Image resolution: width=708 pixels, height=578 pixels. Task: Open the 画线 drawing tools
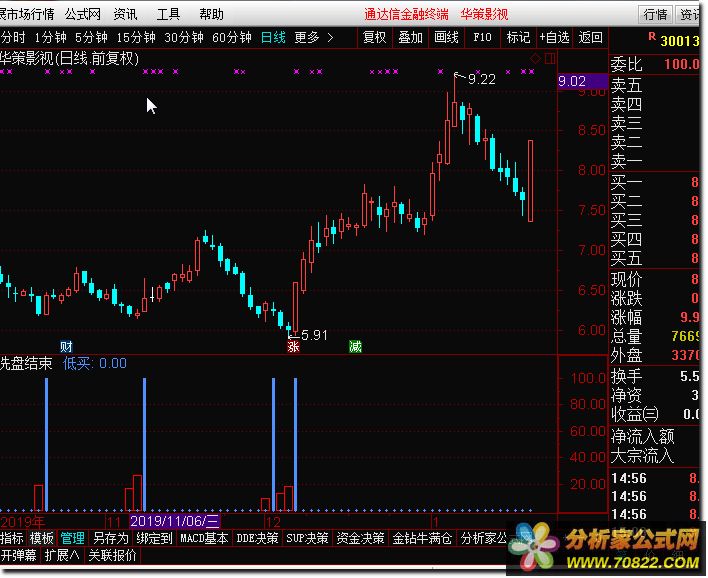click(446, 37)
